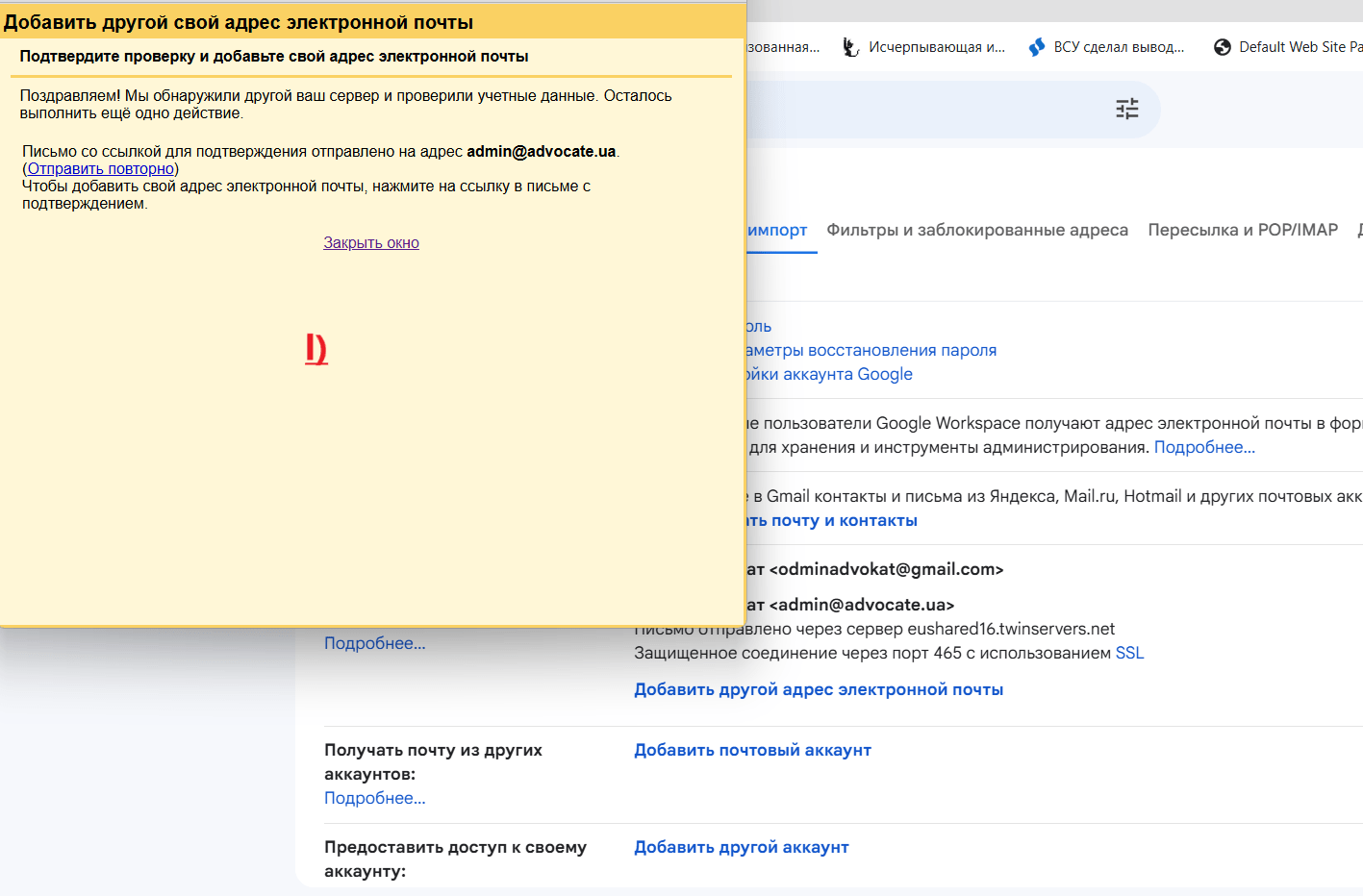Open Подробнее link just below the popup window
Screen dimensions: 1363x896
point(375,643)
